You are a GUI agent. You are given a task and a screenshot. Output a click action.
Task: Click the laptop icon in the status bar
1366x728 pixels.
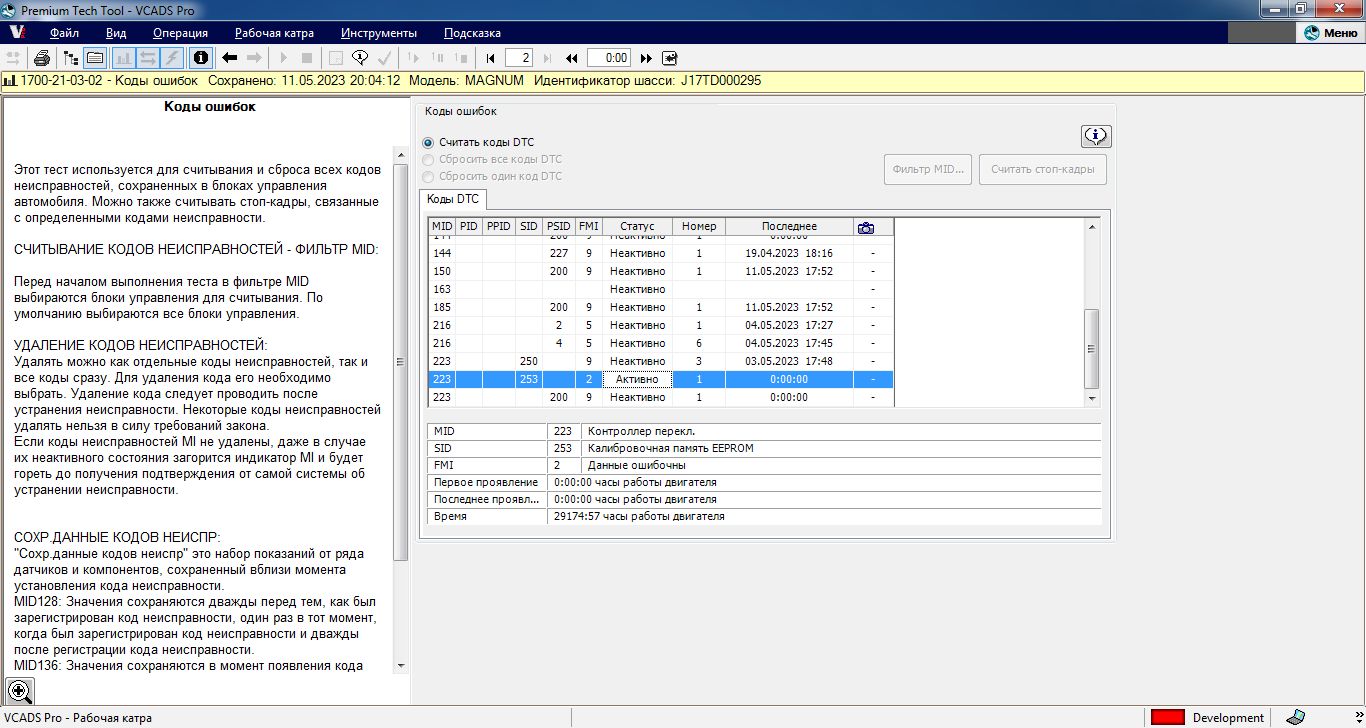1296,717
